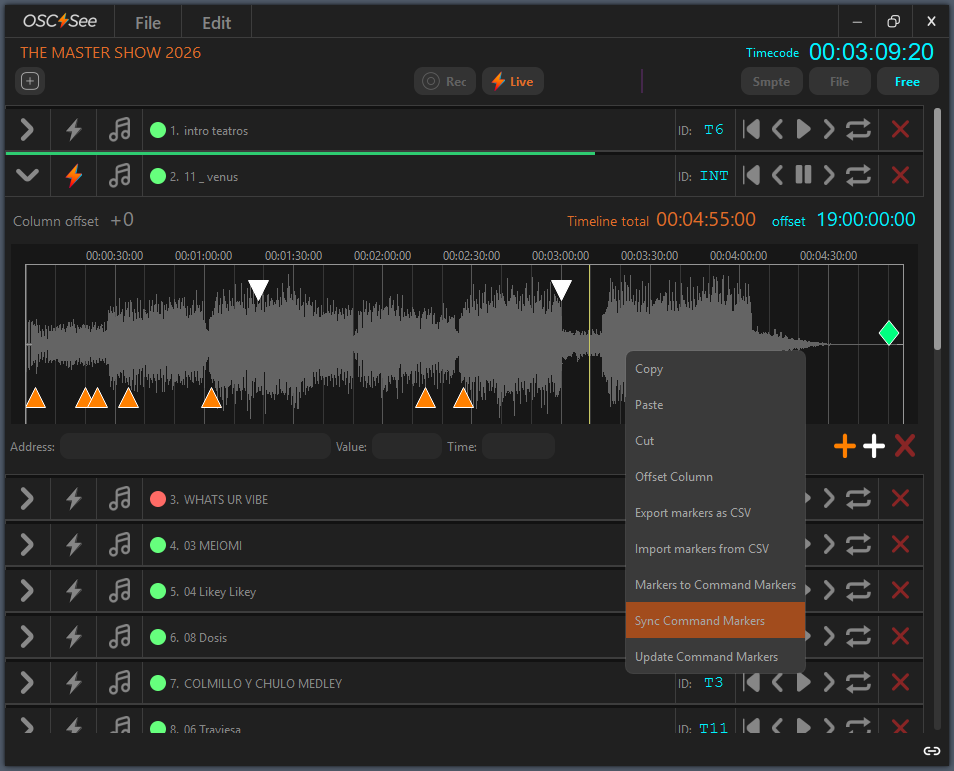This screenshot has height=771, width=954.
Task: Switch timecode source to File
Action: [840, 81]
